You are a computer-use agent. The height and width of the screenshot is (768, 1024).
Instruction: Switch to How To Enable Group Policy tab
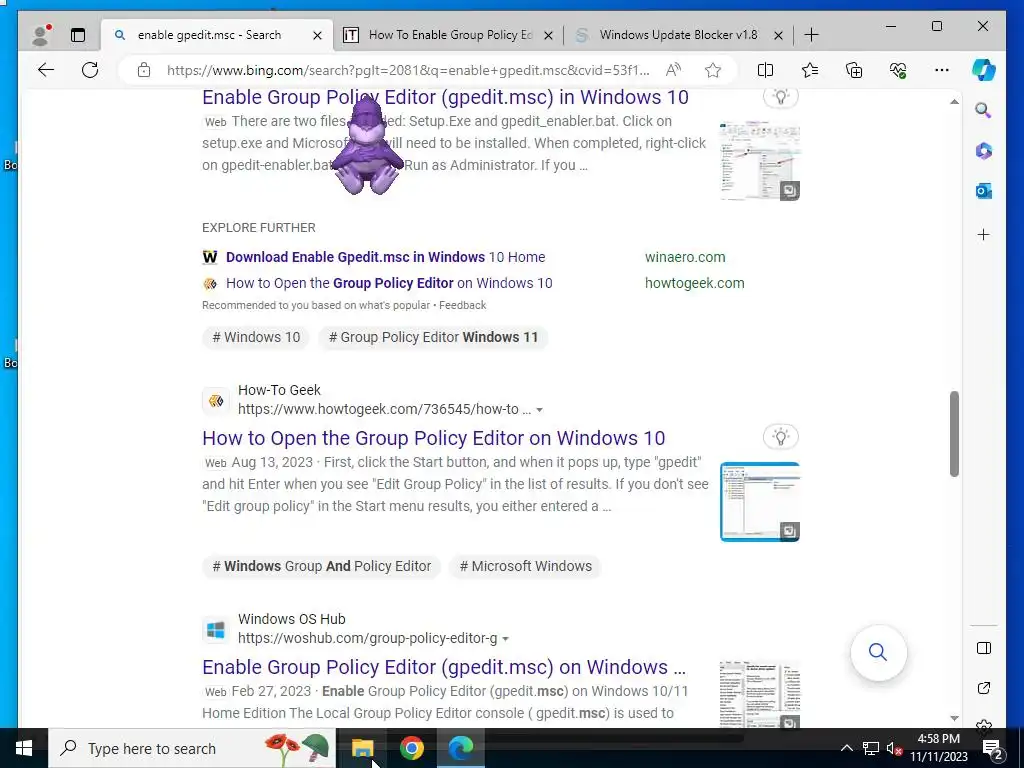tap(450, 35)
